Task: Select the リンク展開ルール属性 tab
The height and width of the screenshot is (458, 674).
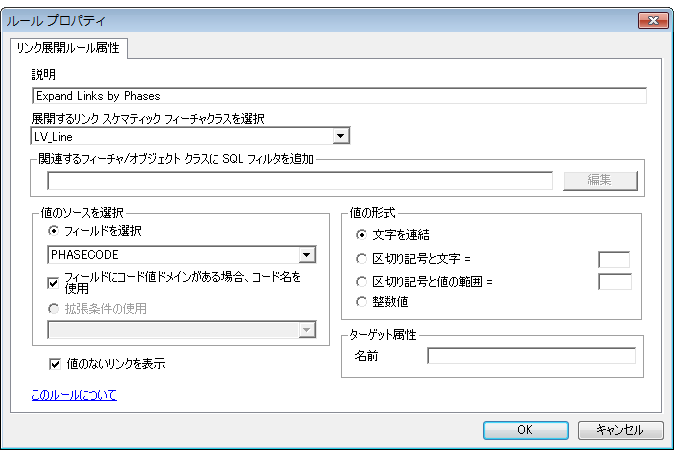Action: point(66,49)
